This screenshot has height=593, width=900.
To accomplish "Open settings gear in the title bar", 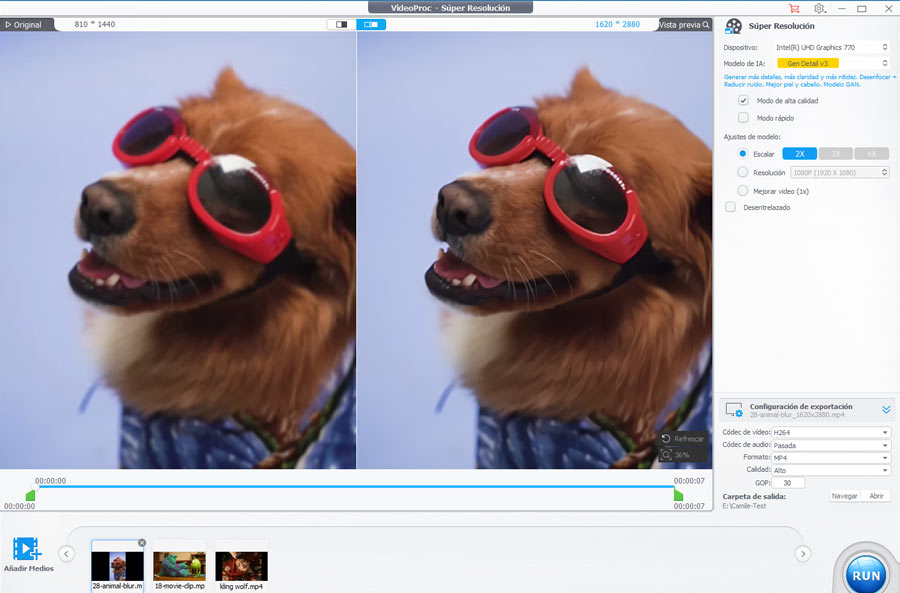I will tap(820, 9).
